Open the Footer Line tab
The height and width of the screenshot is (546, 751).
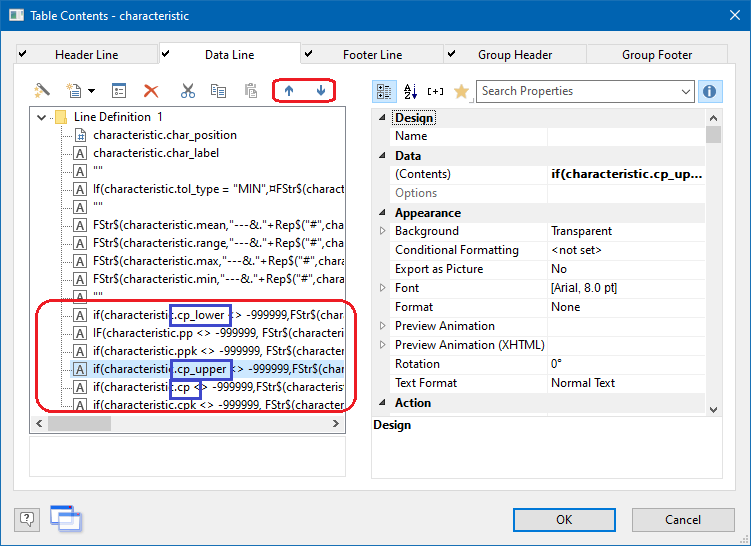click(372, 55)
